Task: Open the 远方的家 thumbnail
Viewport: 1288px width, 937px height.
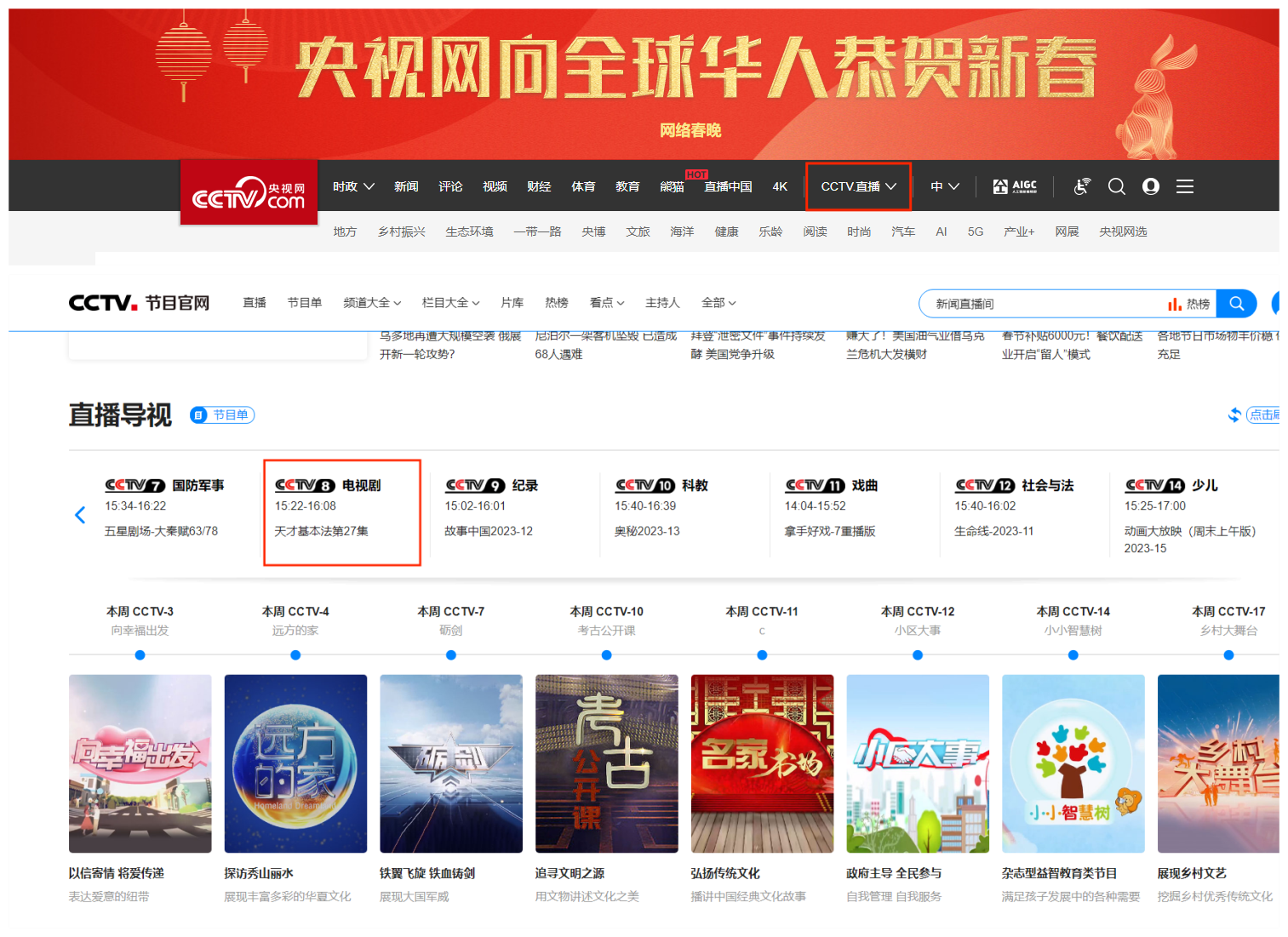Action: [295, 763]
